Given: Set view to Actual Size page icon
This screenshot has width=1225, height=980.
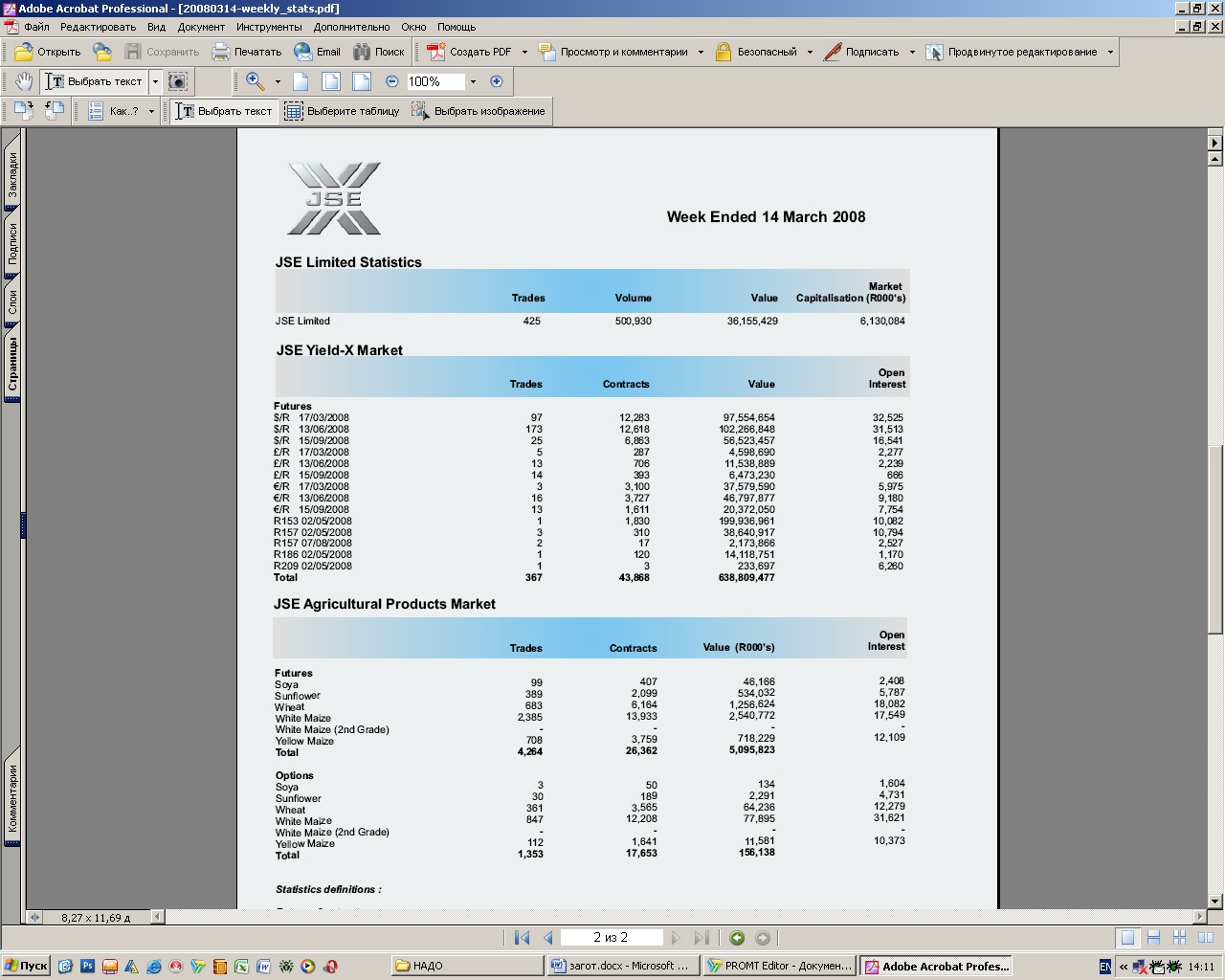Looking at the screenshot, I should 301,81.
